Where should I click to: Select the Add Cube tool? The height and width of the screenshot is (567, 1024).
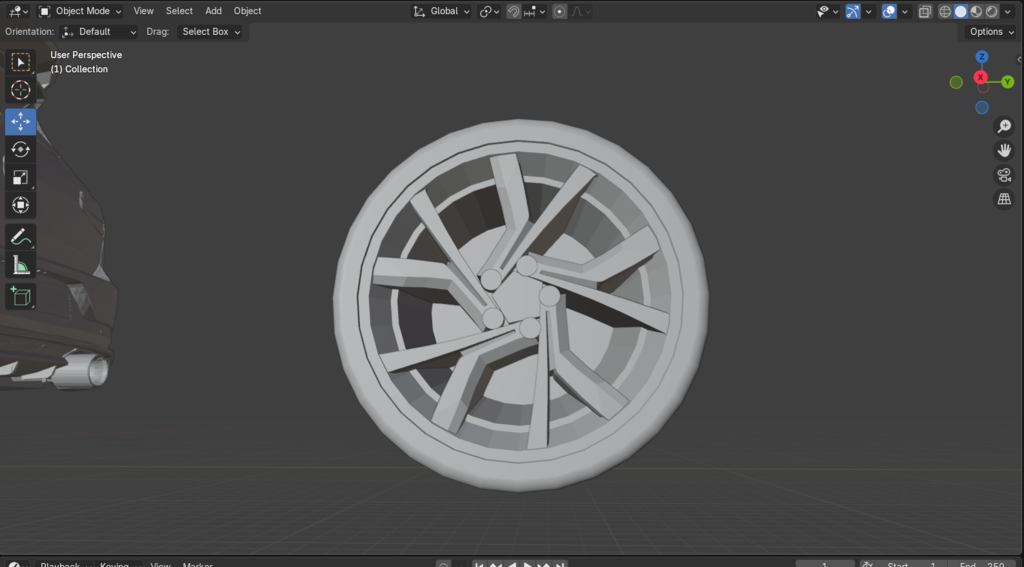(x=20, y=296)
